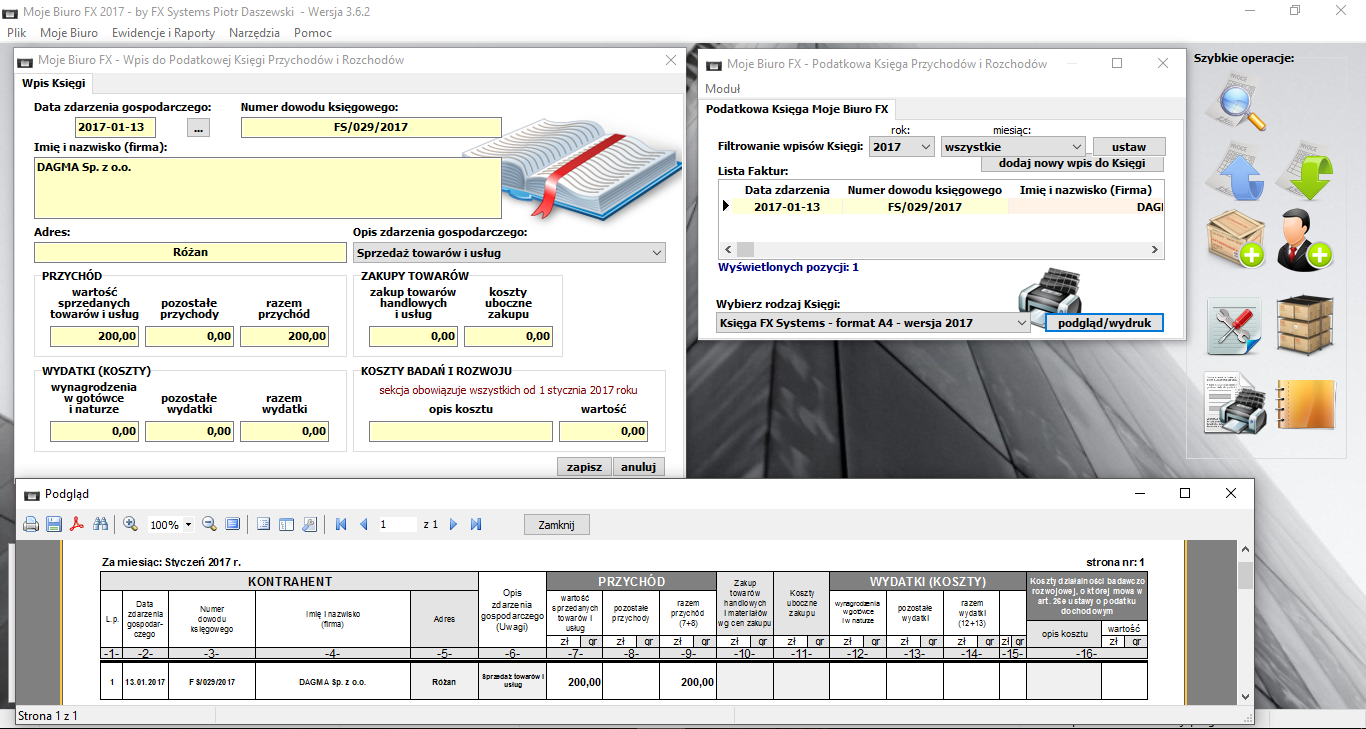This screenshot has height=729, width=1366.
Task: Open the preview zoom percentage dropdown
Action: [186, 525]
